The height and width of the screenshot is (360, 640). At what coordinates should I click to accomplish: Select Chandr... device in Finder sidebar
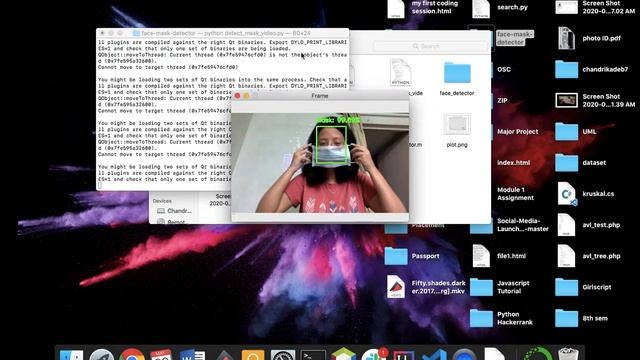point(174,211)
